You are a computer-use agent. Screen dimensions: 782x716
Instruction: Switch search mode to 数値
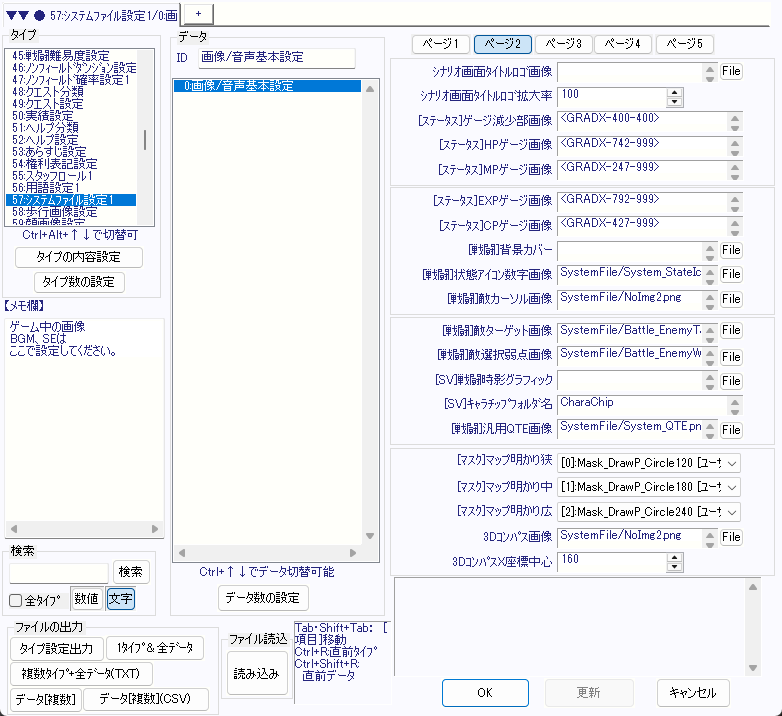86,599
